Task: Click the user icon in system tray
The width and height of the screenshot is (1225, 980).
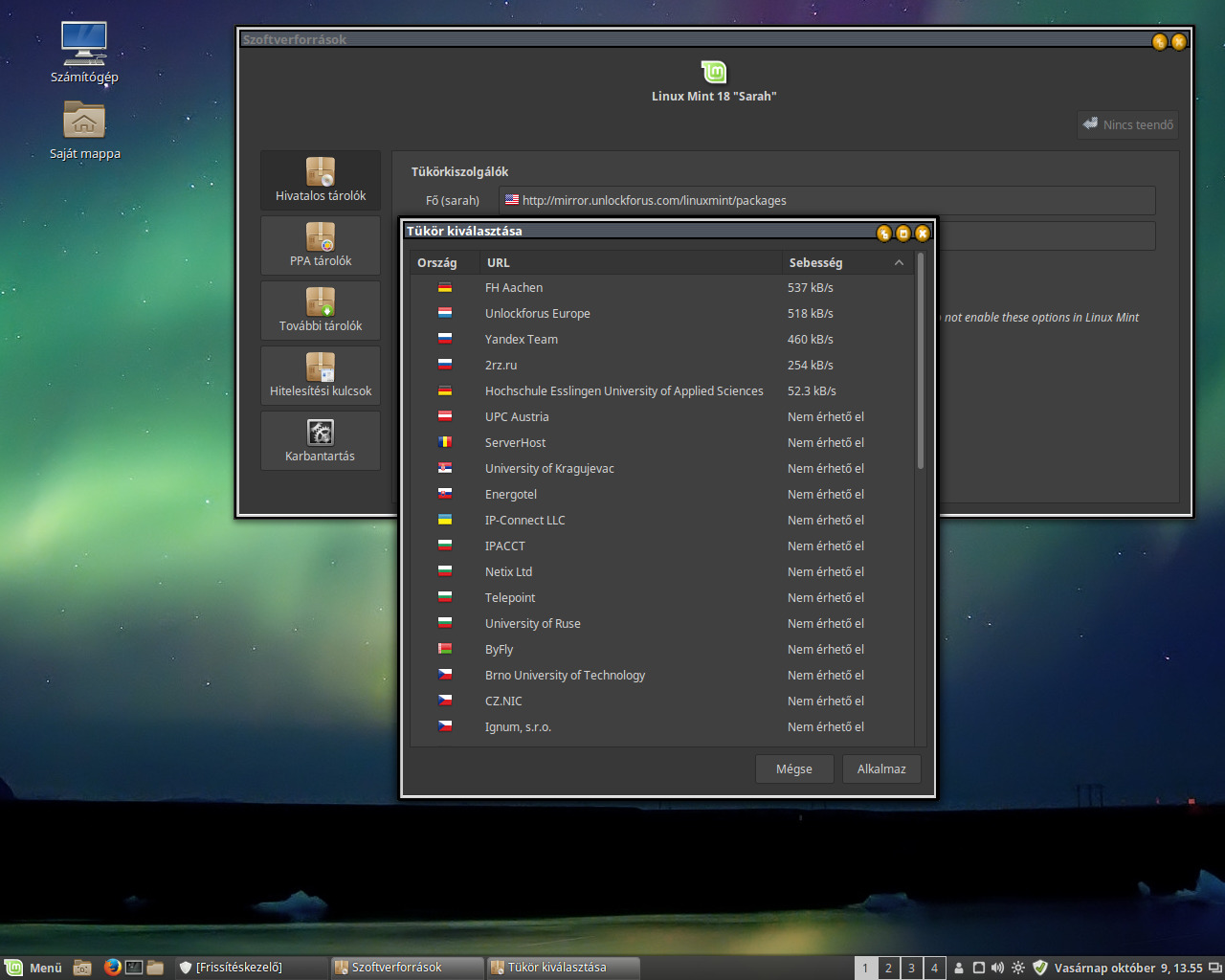Action: click(959, 968)
